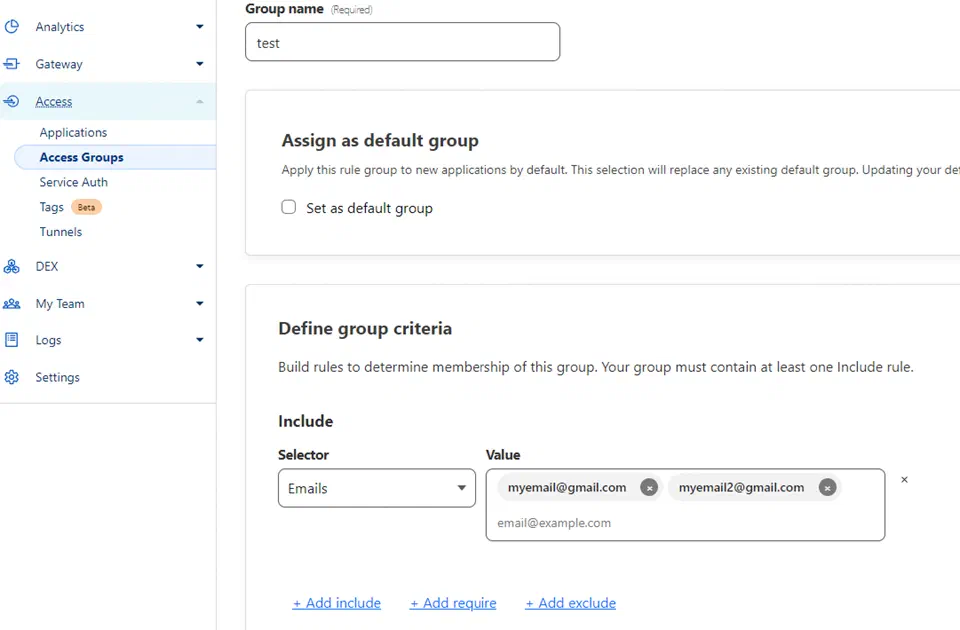Screen dimensions: 960x630
Task: Collapse the Access menu
Action: 200,101
